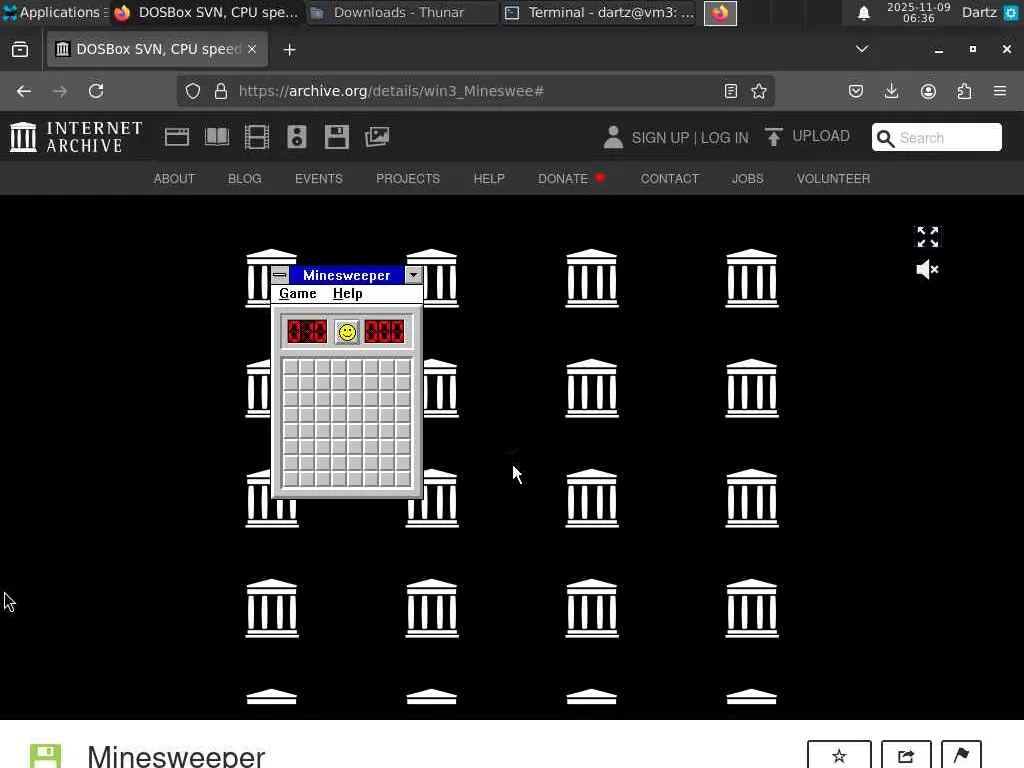The height and width of the screenshot is (768, 1024).
Task: Switch to Terminal taskbar window
Action: point(599,12)
